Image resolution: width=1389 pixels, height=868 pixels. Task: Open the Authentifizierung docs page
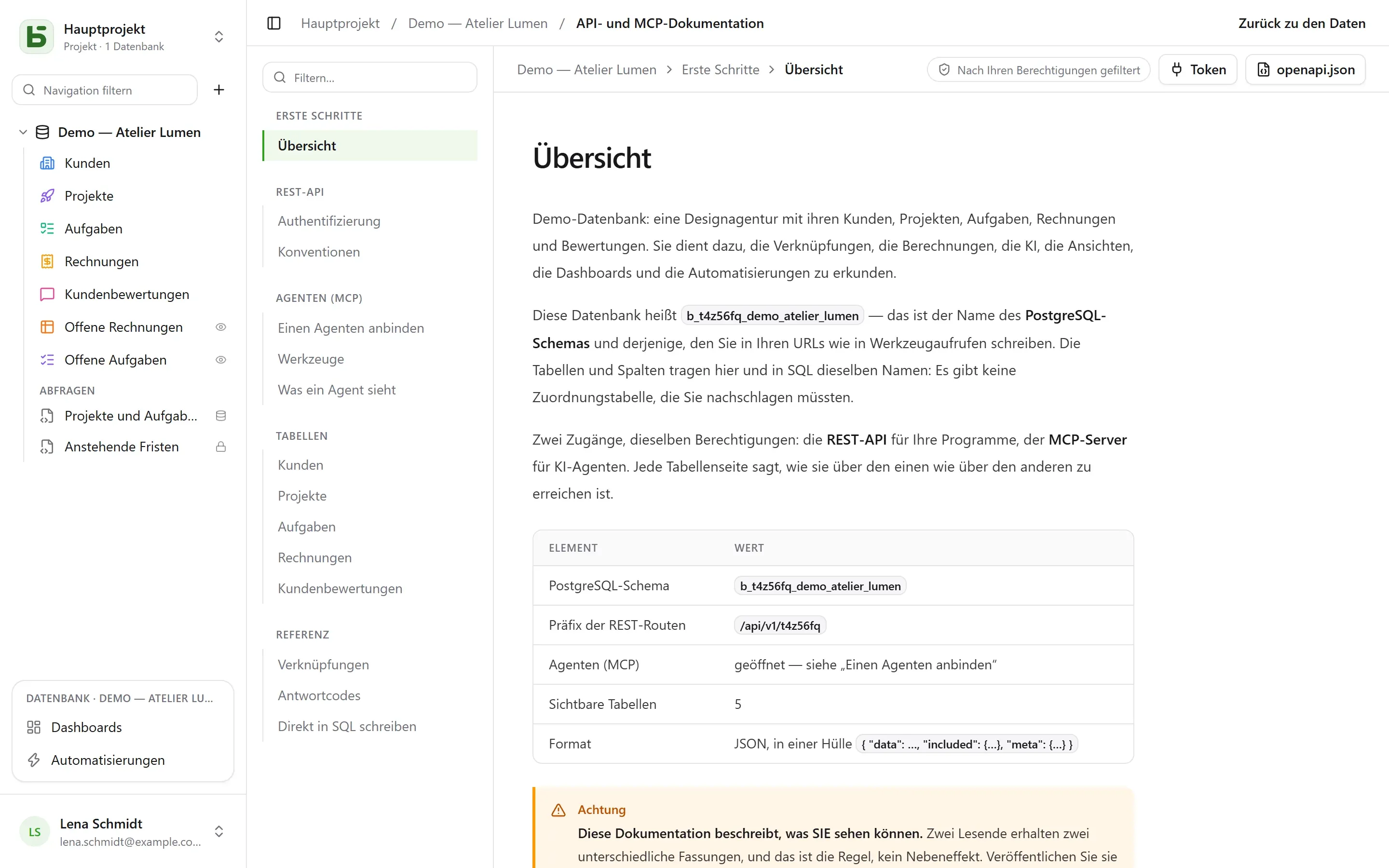[329, 222]
